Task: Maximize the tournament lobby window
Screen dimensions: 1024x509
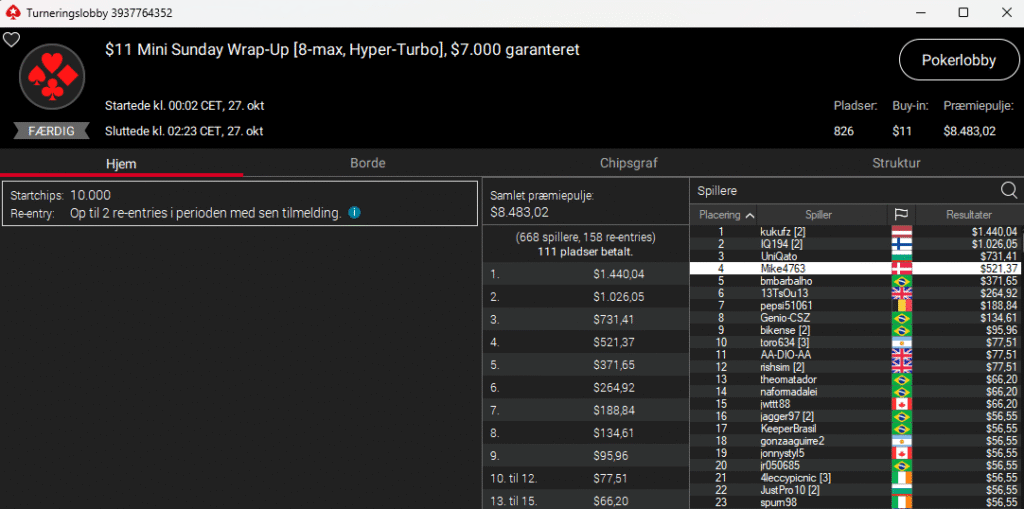Action: point(963,12)
